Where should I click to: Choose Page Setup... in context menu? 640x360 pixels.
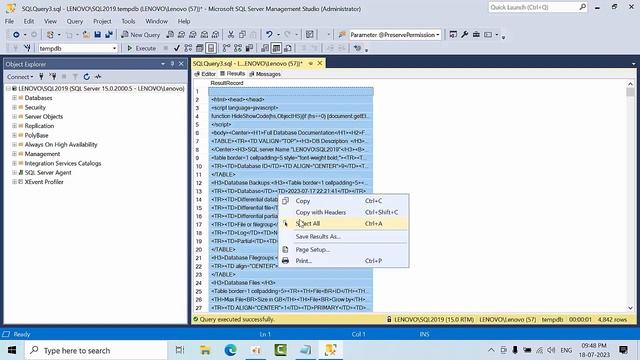(343, 249)
